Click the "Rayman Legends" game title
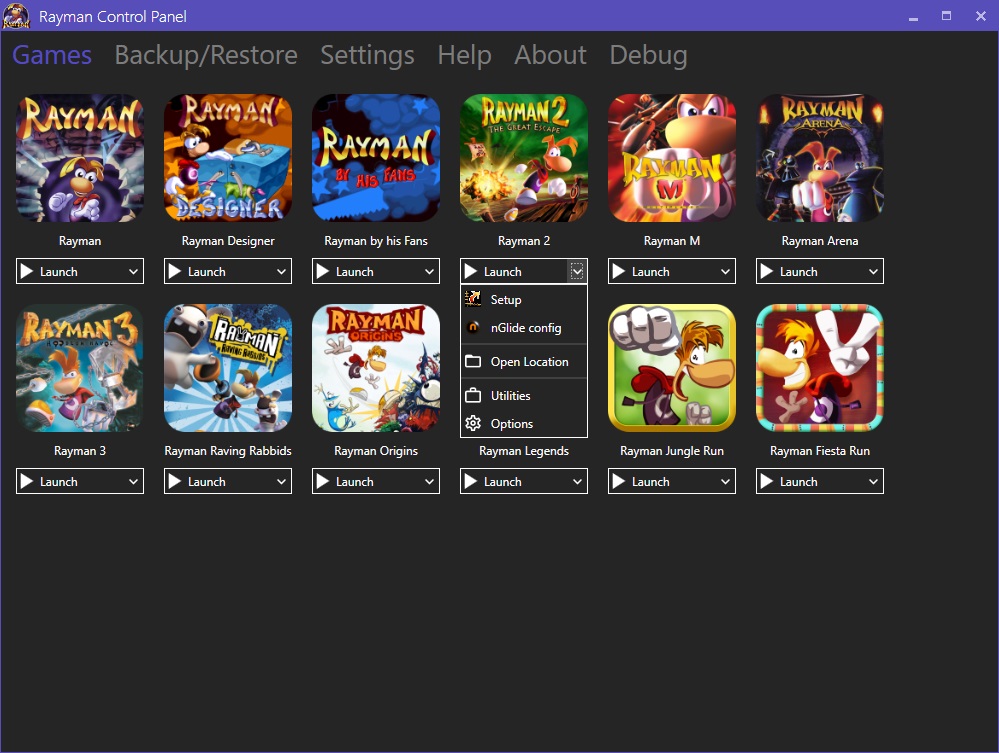 point(524,451)
